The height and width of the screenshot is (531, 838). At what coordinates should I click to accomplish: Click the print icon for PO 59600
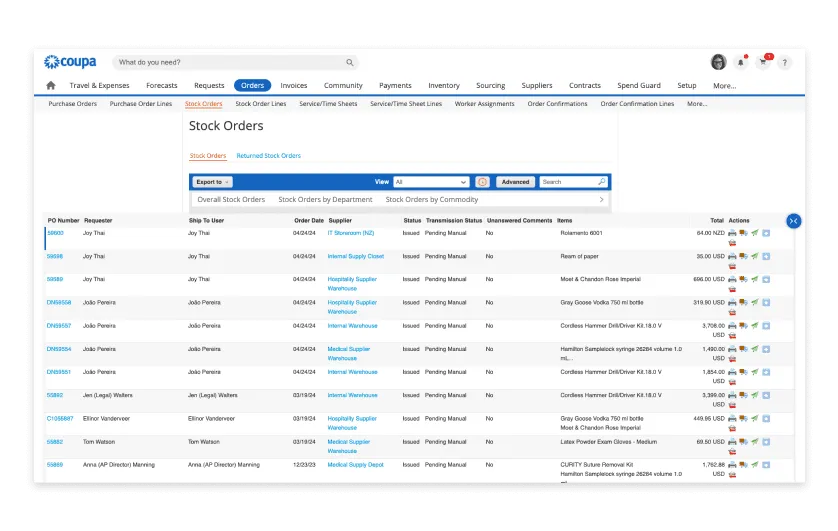[x=732, y=233]
